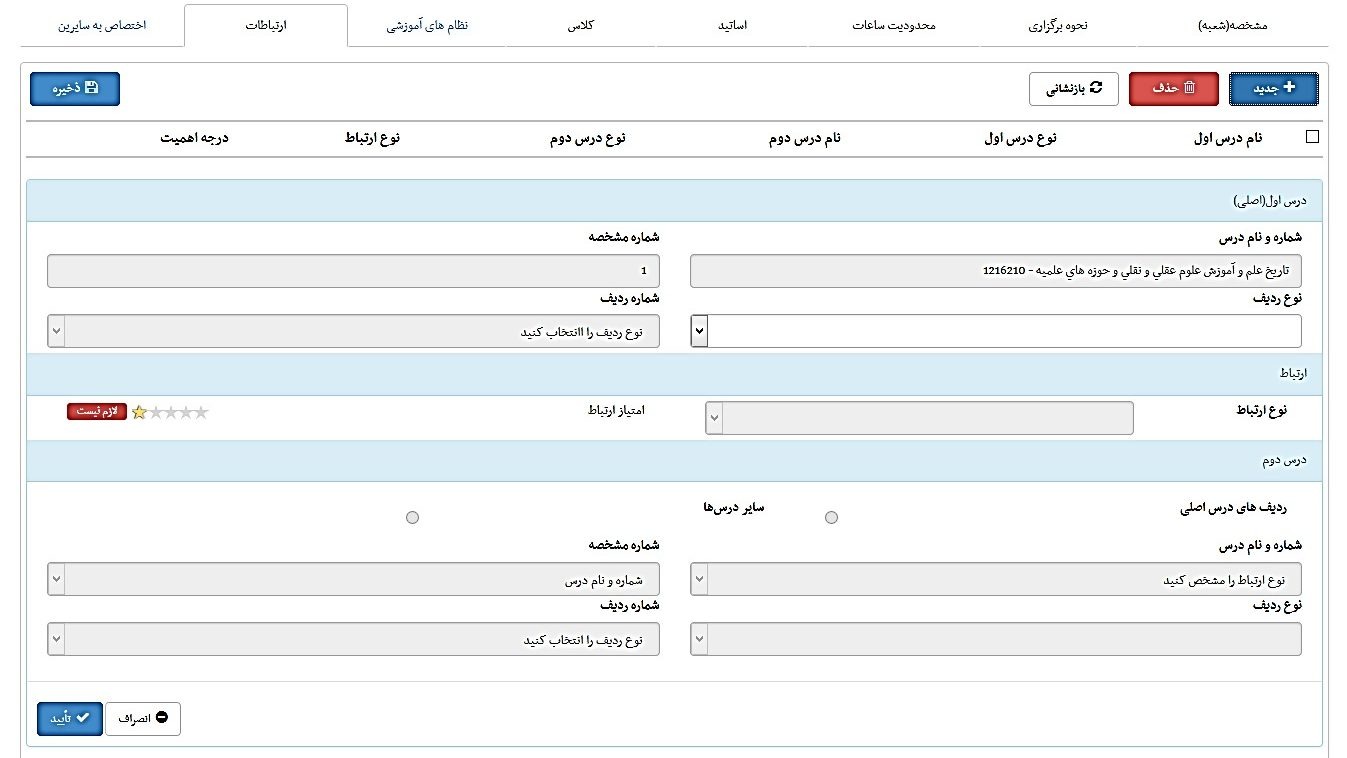Click the blue جدید (new) button
The image size is (1347, 758).
click(1273, 89)
